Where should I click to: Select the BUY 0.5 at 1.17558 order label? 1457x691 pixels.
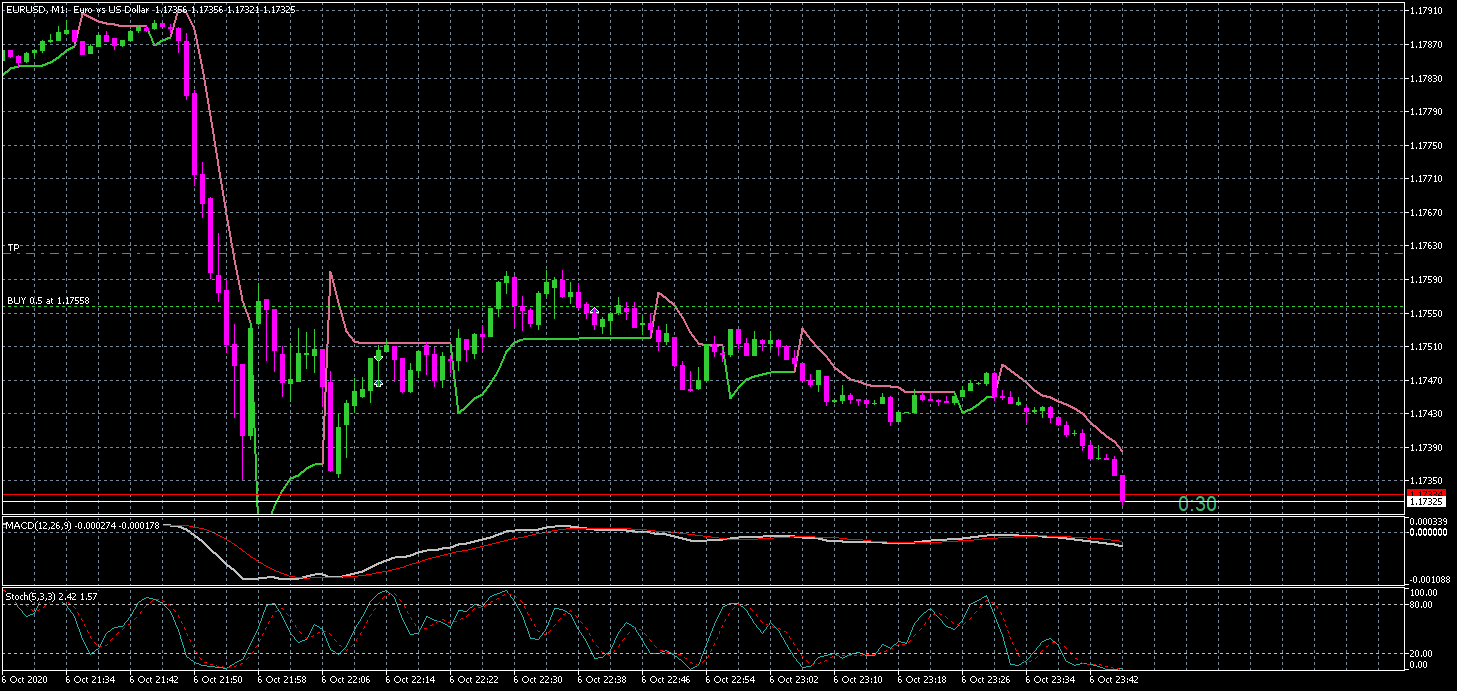pos(48,300)
